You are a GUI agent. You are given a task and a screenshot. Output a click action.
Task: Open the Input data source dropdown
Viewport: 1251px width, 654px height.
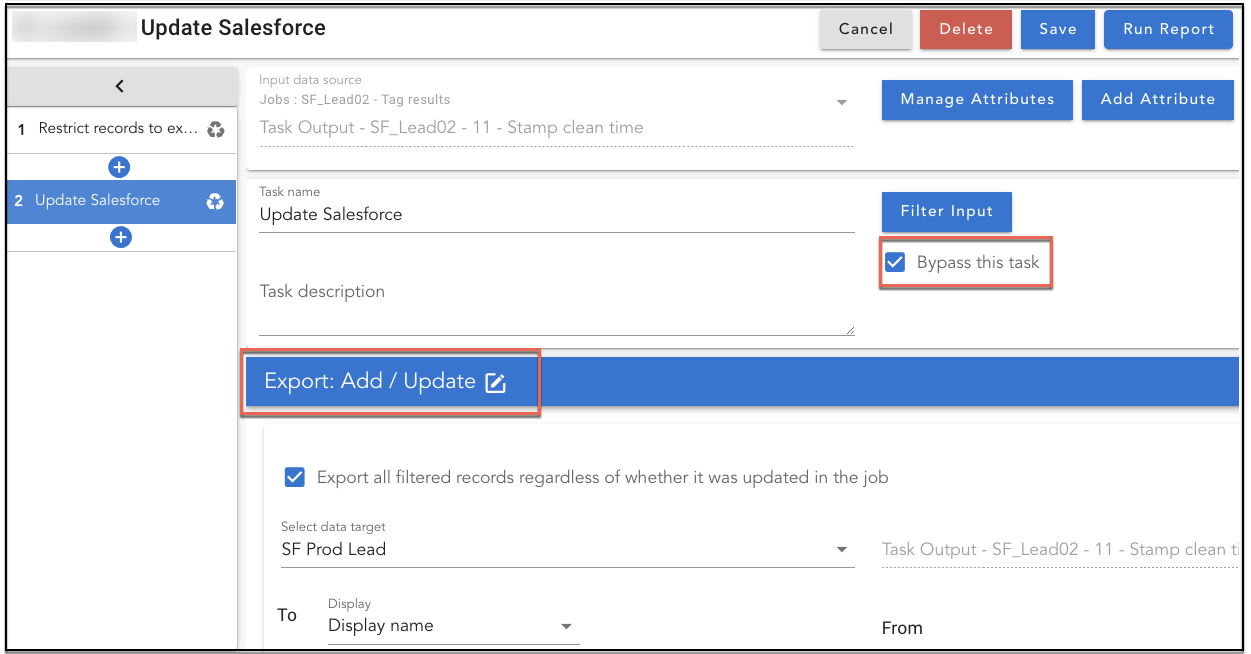coord(841,102)
